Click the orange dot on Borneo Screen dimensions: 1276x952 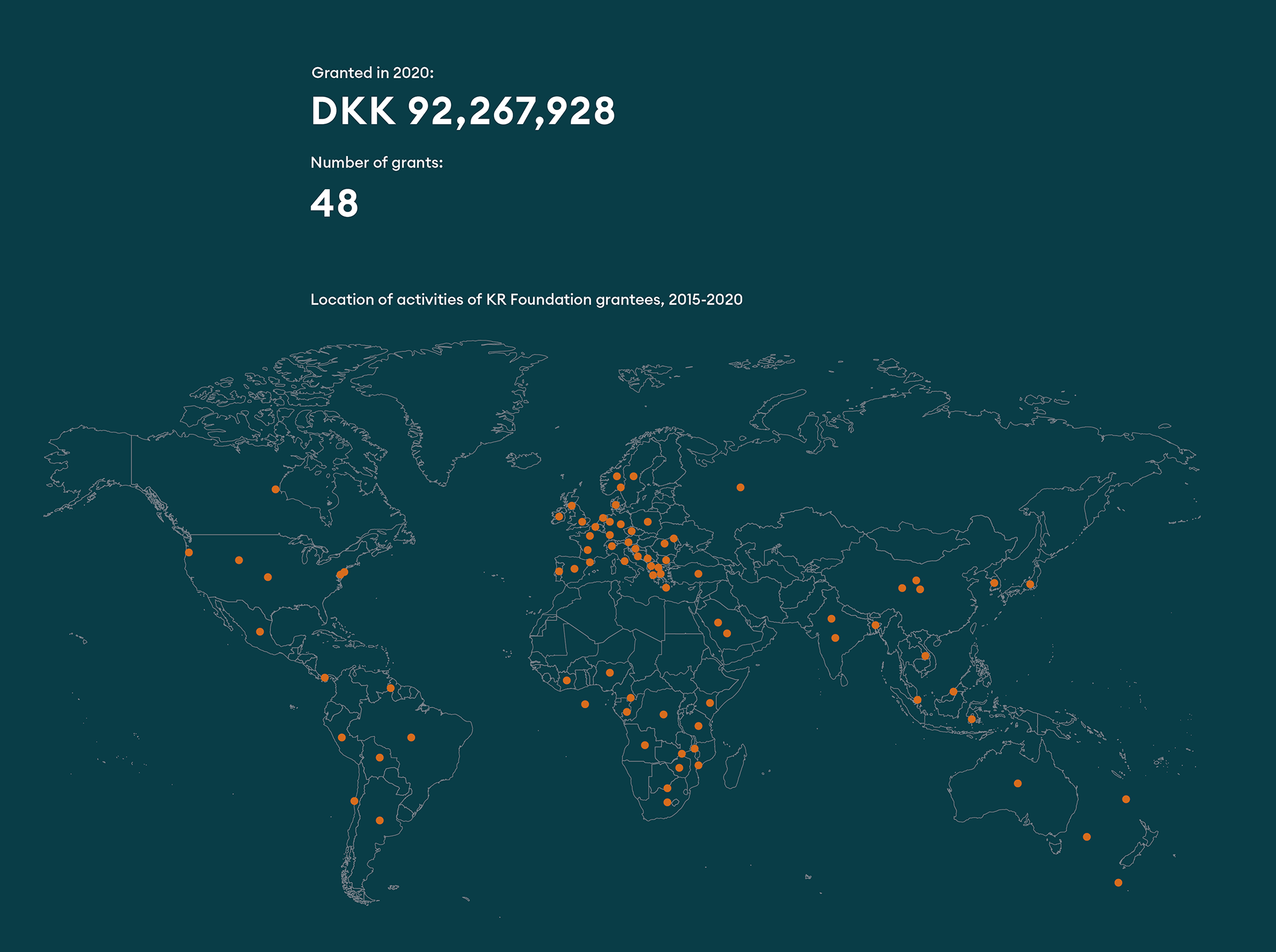tap(953, 692)
